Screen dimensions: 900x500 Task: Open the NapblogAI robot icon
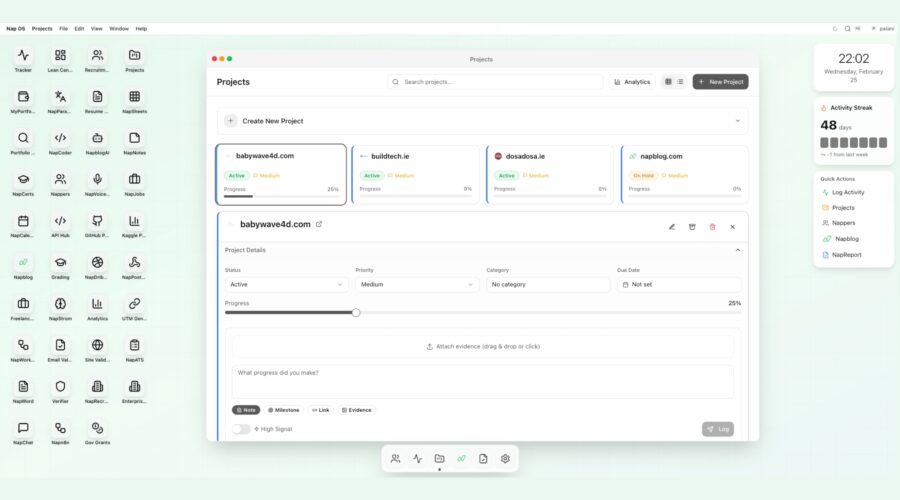[x=98, y=138]
